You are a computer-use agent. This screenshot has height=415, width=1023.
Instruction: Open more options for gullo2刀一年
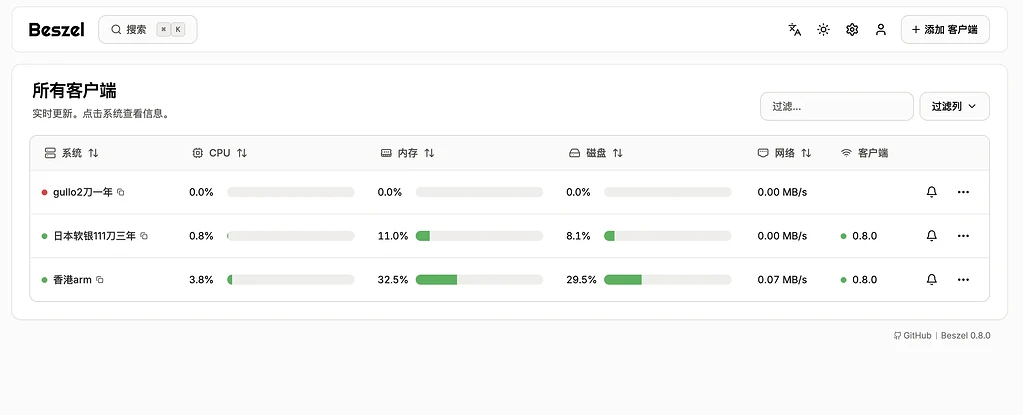pos(963,192)
